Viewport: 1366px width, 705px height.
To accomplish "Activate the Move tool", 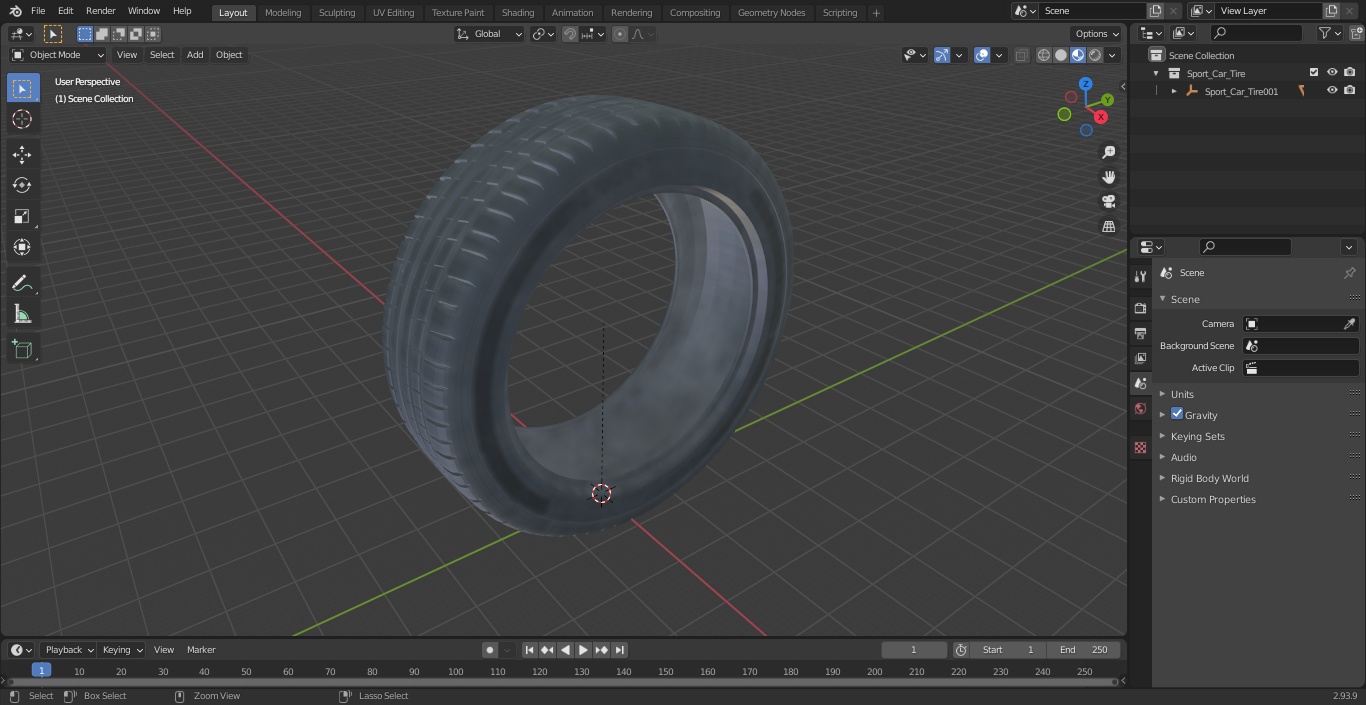I will (22, 154).
